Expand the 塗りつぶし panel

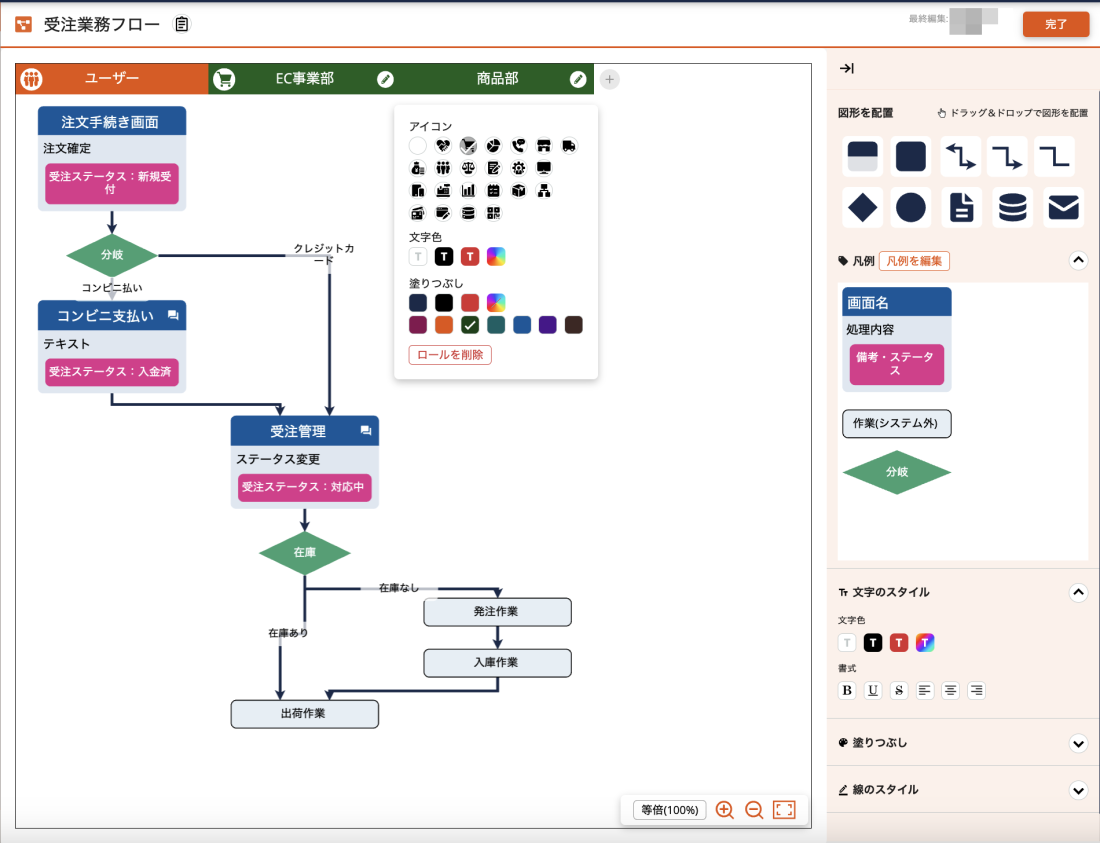coord(1078,743)
